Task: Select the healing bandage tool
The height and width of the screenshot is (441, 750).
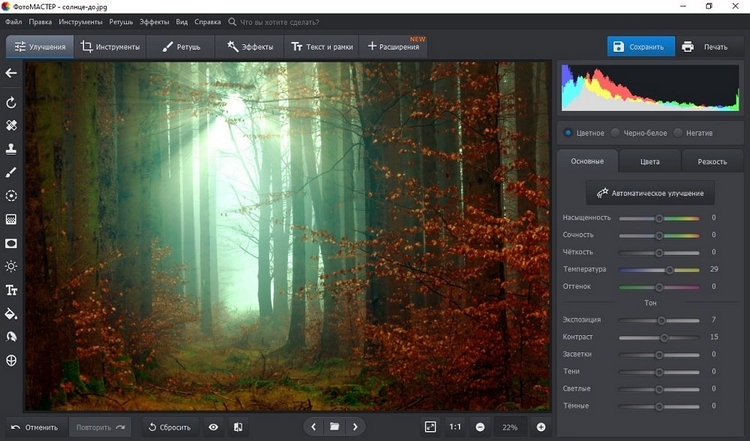Action: coord(11,126)
